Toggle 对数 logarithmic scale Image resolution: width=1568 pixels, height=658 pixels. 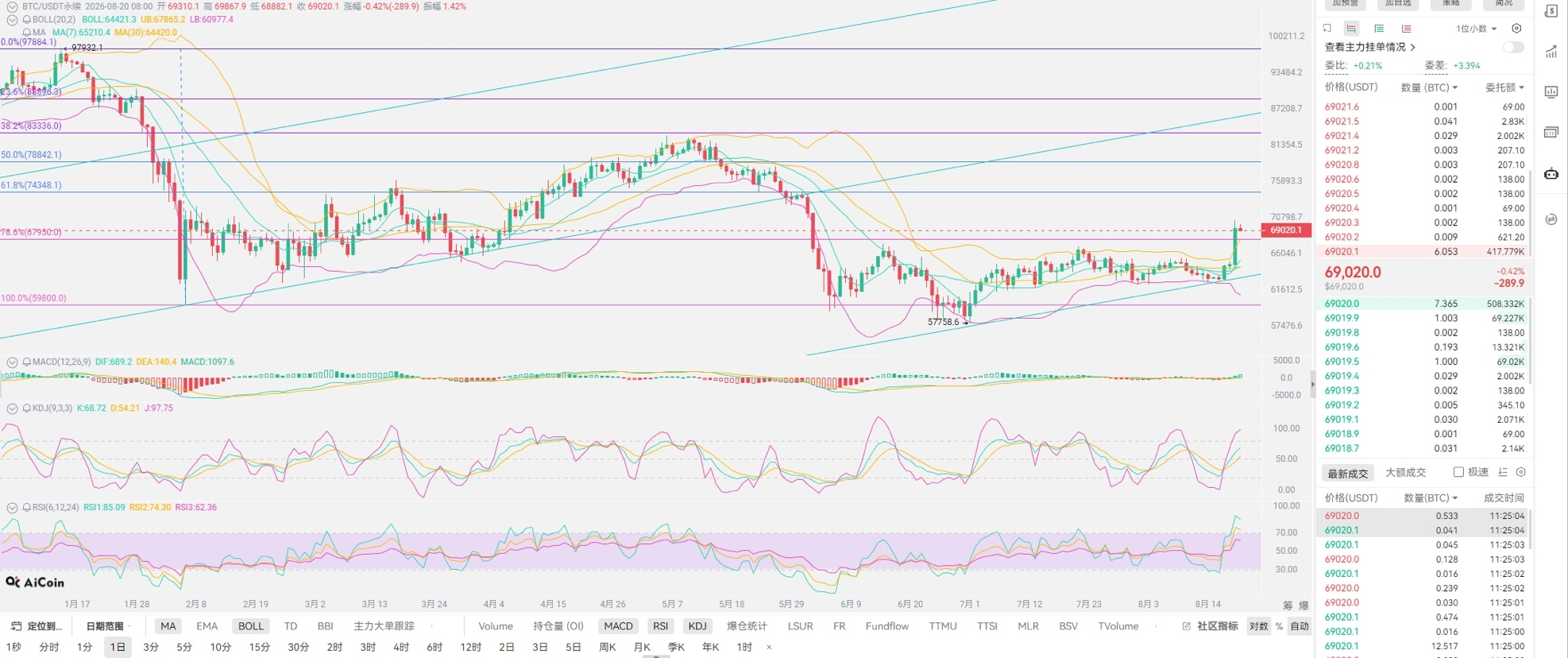pos(1258,626)
